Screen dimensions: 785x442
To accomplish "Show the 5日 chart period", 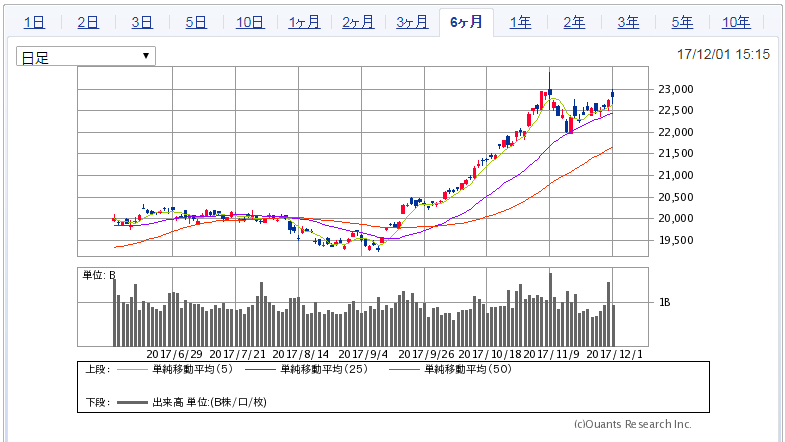I will pyautogui.click(x=196, y=22).
